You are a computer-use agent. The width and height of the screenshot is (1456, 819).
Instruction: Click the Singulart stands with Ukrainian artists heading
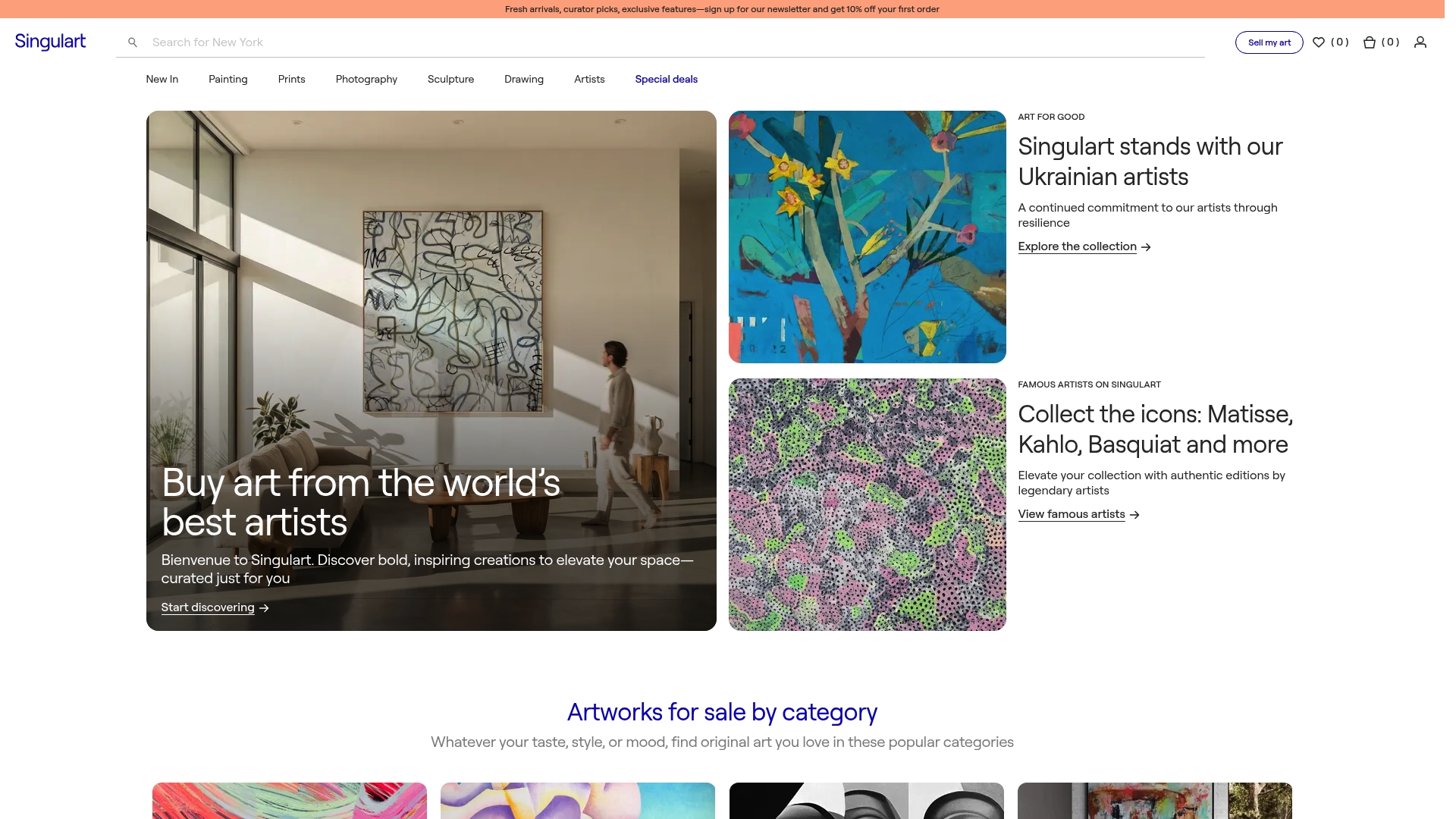pyautogui.click(x=1150, y=162)
